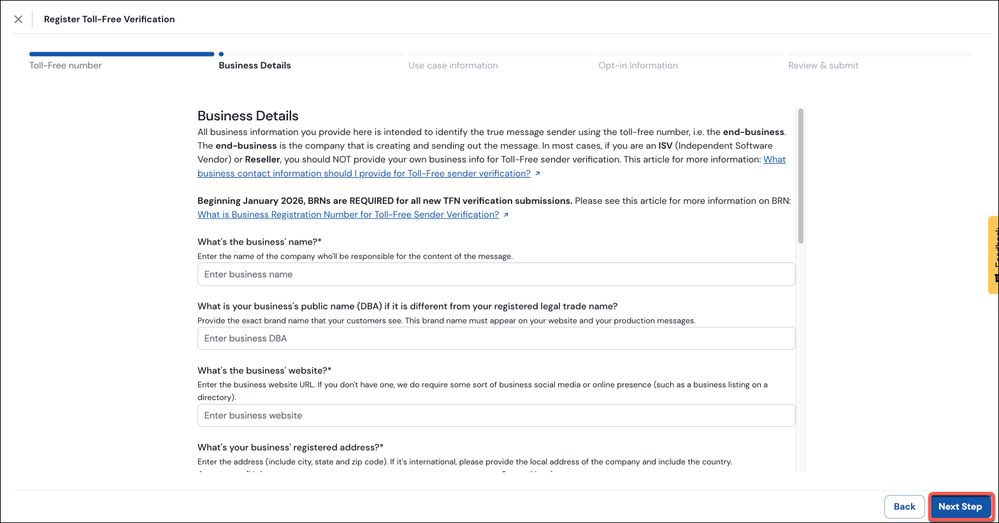Open the external-link icon after the BRN article link
The image size is (999, 523).
click(x=506, y=215)
